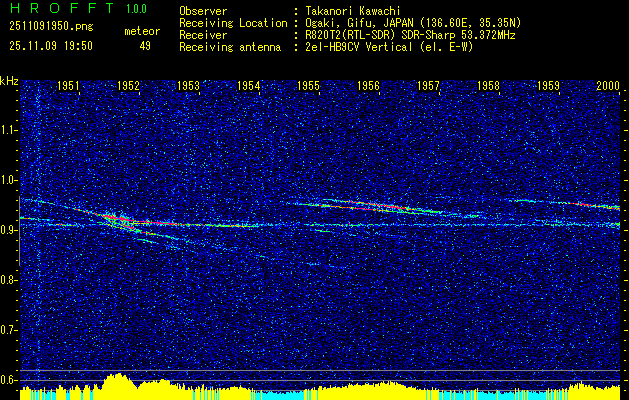Click the 0.9 kHz axis label

pyautogui.click(x=8, y=230)
